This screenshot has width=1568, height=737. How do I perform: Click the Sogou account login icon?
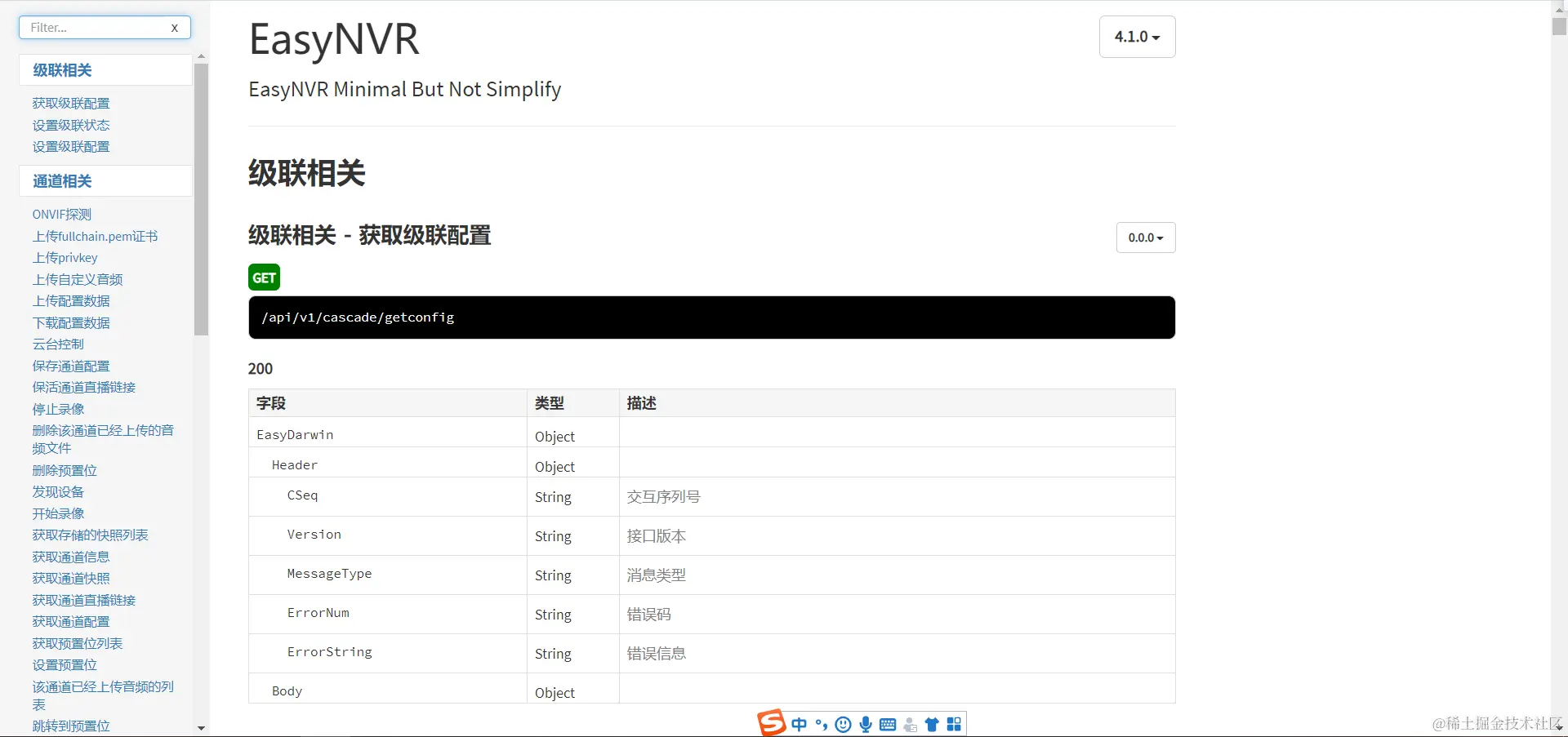point(910,725)
